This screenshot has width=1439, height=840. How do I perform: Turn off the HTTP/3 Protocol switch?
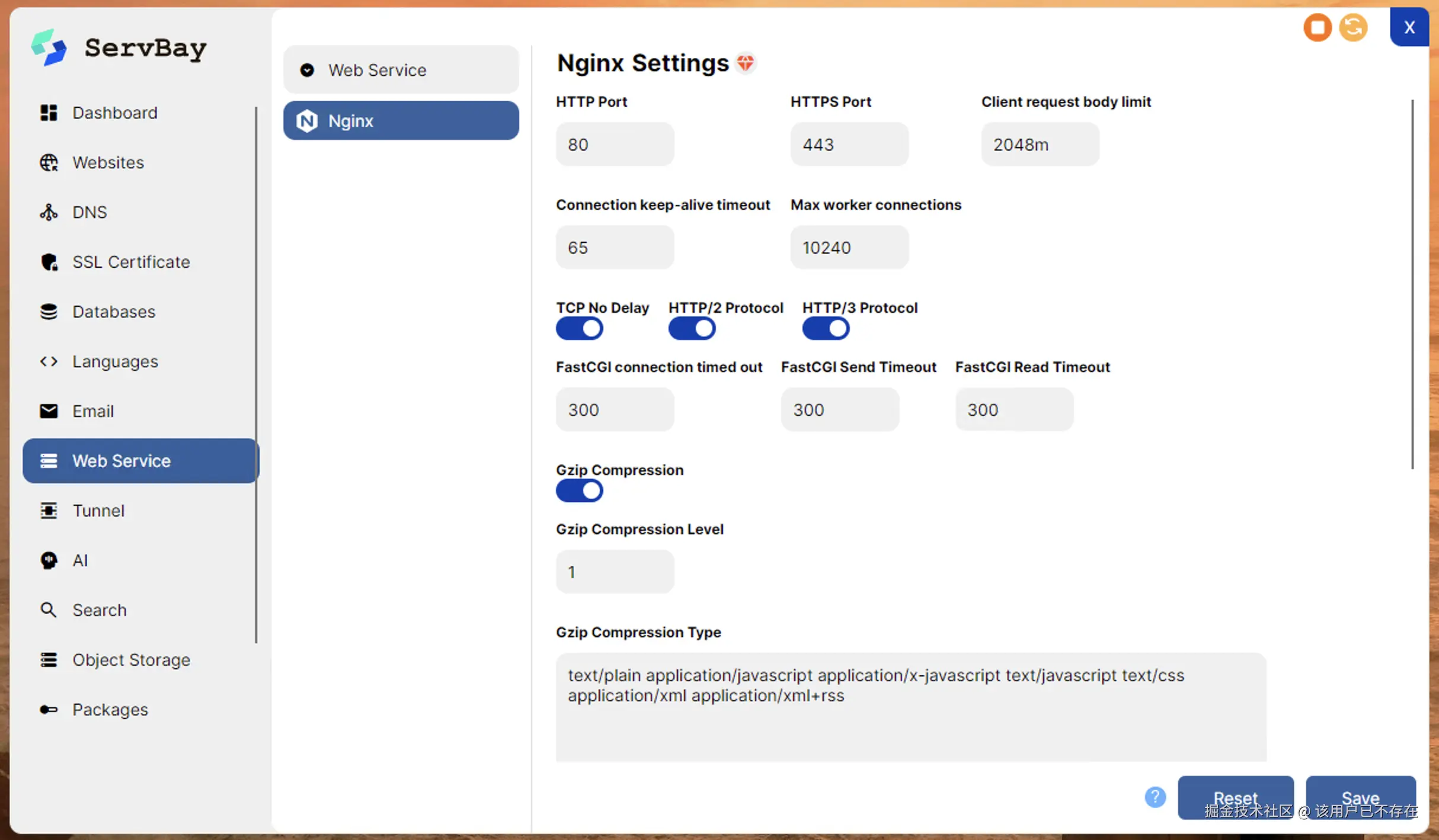pyautogui.click(x=826, y=328)
